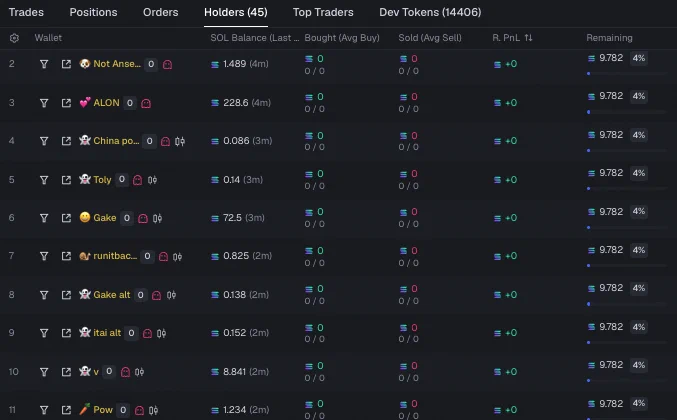This screenshot has height=420, width=677.
Task: Click candlestick icon in Toly row
Action: (x=152, y=180)
